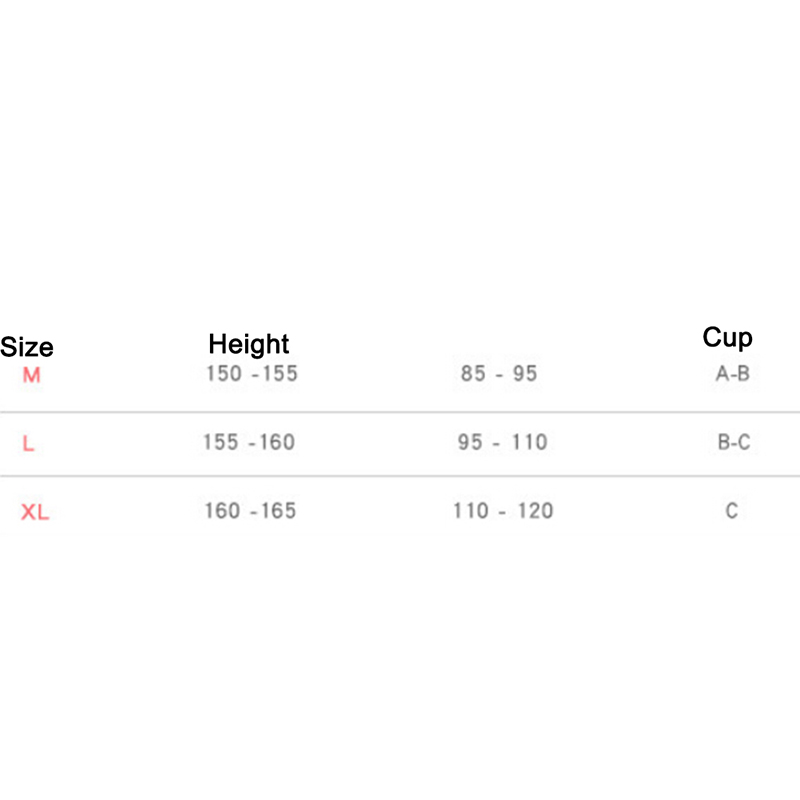The image size is (800, 800).
Task: Click the B-C cup value
Action: (734, 442)
